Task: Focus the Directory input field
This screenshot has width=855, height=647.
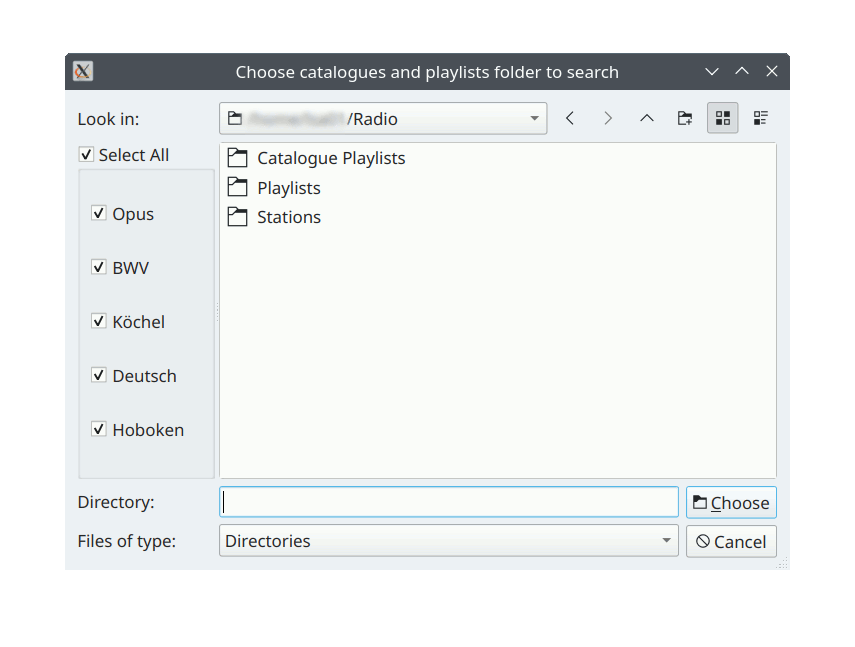Action: click(x=449, y=502)
